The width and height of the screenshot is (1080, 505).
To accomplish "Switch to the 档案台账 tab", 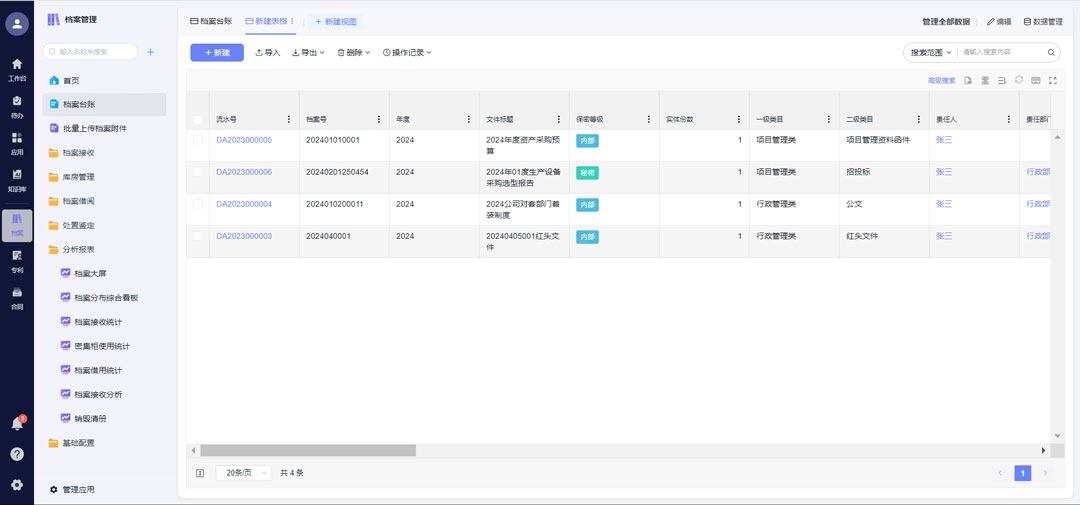I will tap(211, 21).
